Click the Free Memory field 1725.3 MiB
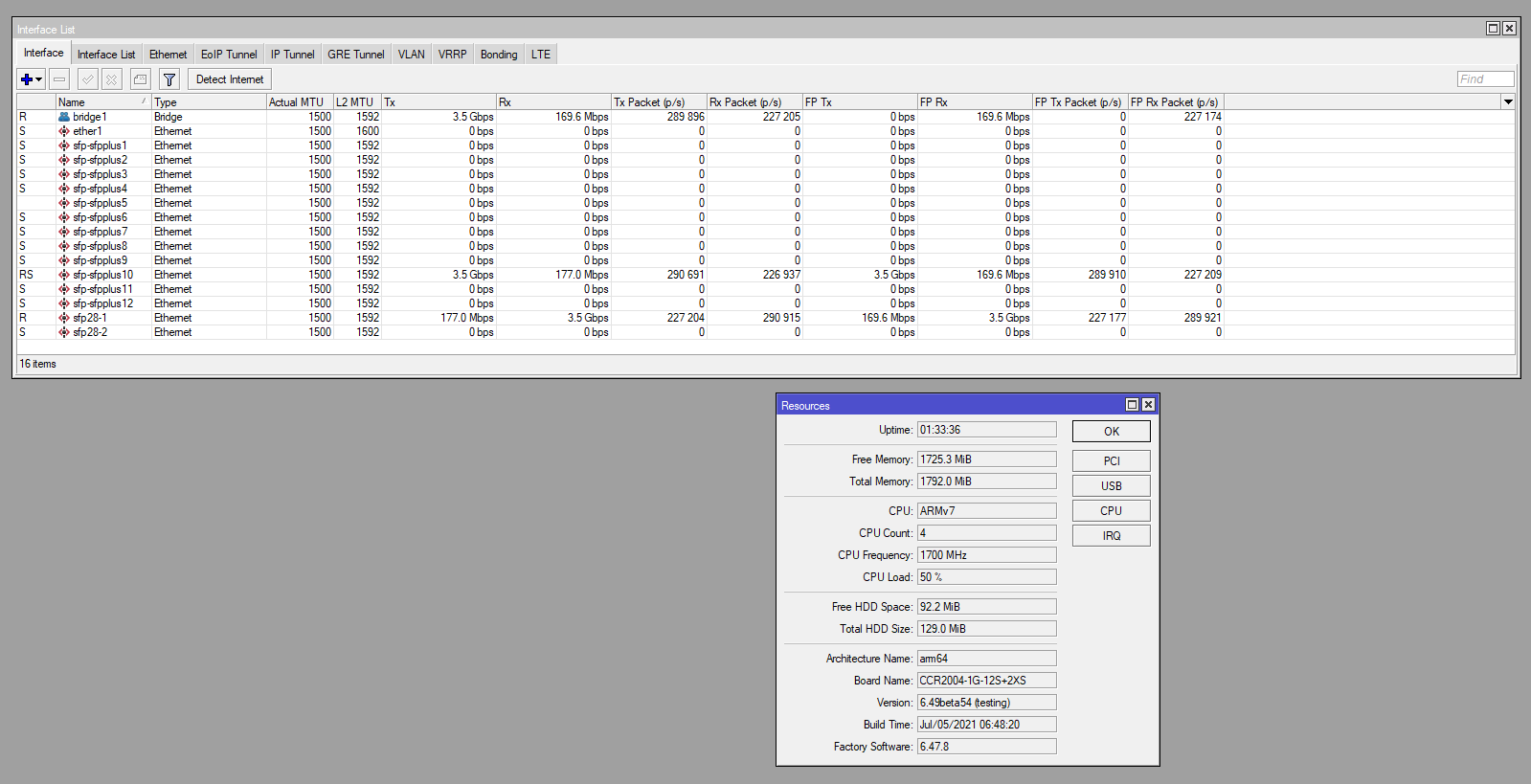This screenshot has height=784, width=1531. point(986,459)
